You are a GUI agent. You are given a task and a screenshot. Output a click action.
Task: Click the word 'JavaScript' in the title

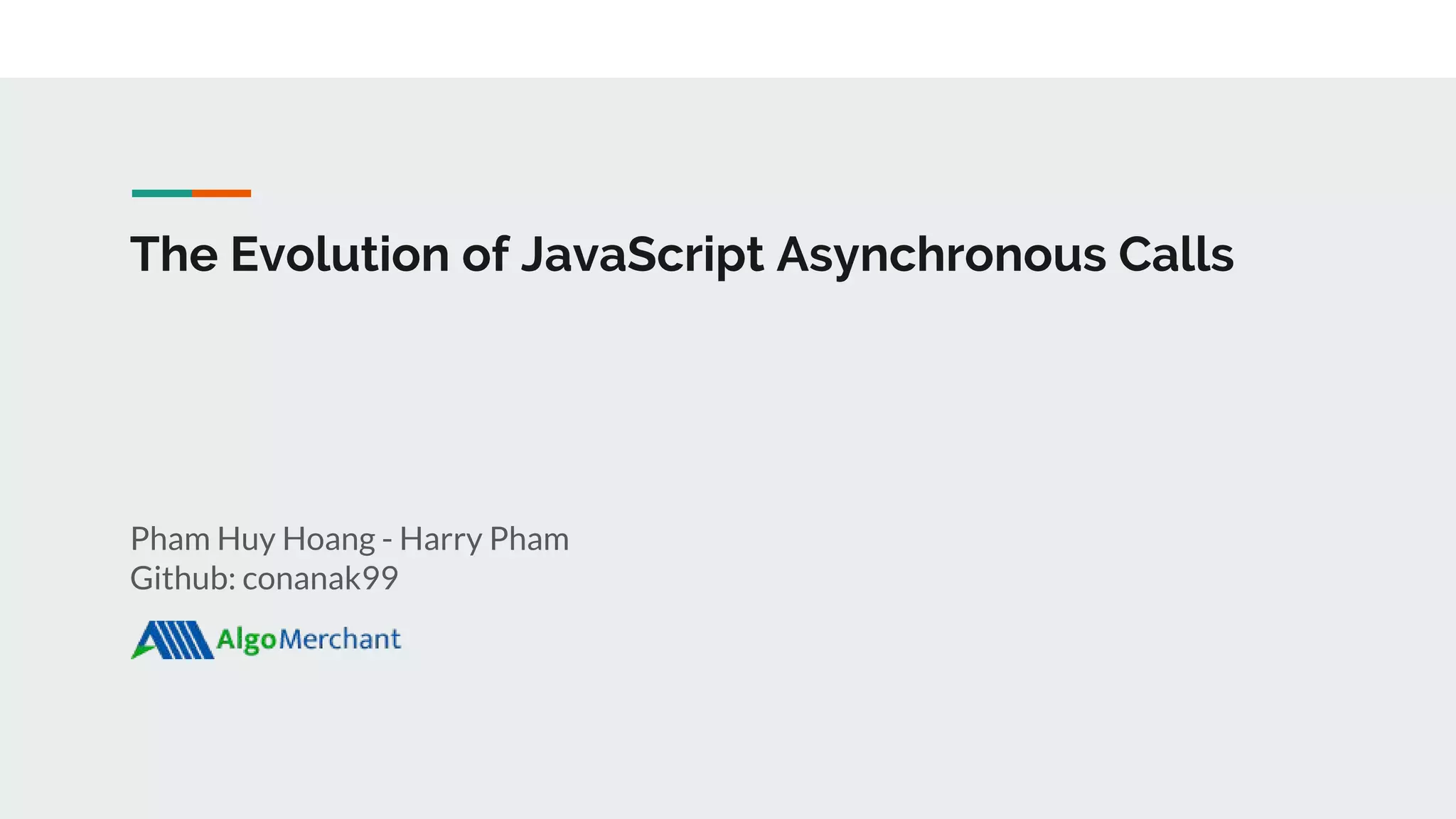(643, 255)
